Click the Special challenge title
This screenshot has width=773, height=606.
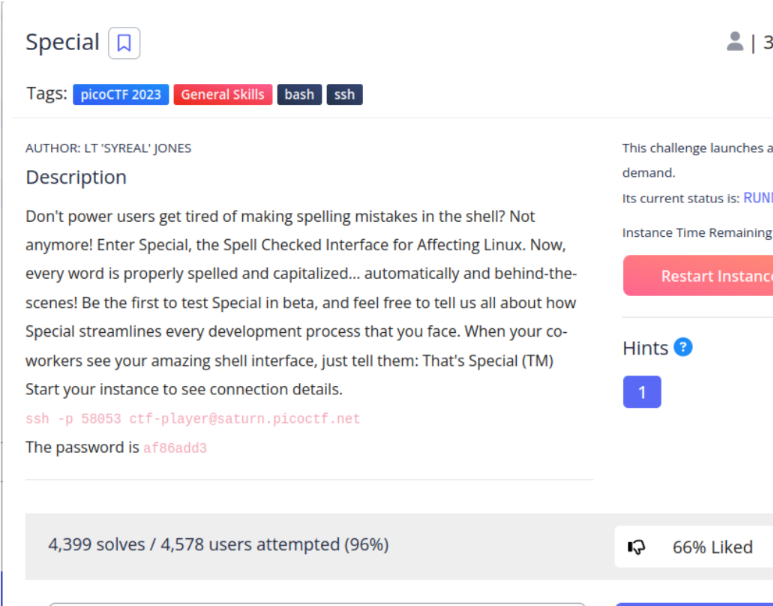(x=62, y=42)
